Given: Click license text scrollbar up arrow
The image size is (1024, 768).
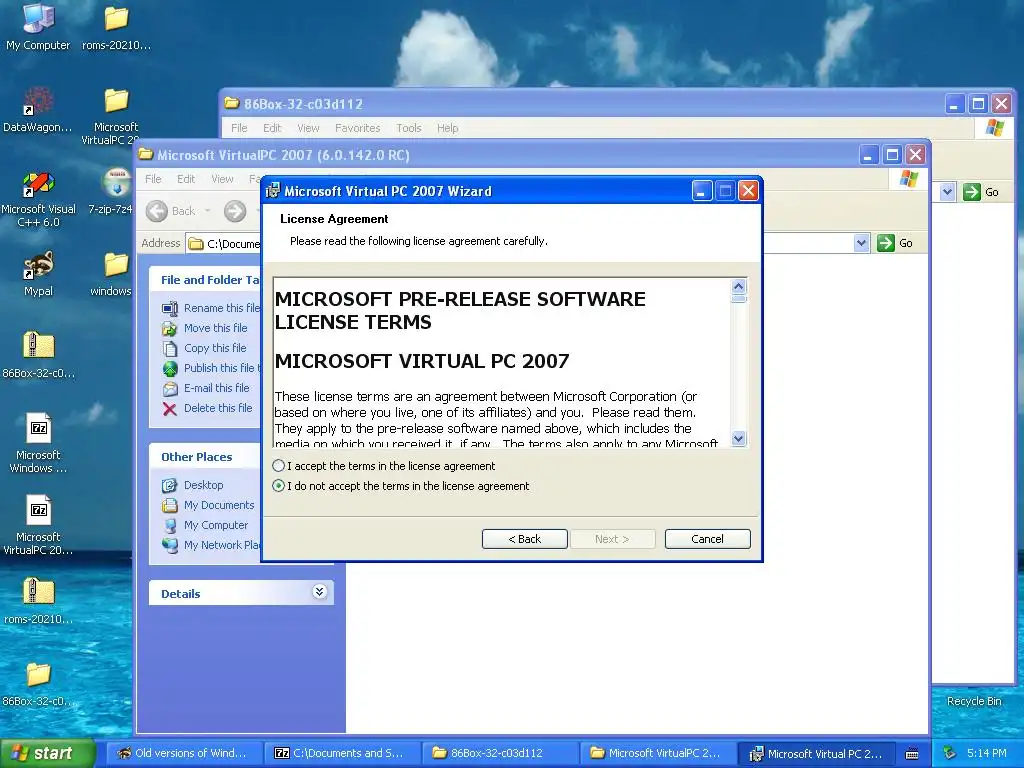Looking at the screenshot, I should click(739, 286).
